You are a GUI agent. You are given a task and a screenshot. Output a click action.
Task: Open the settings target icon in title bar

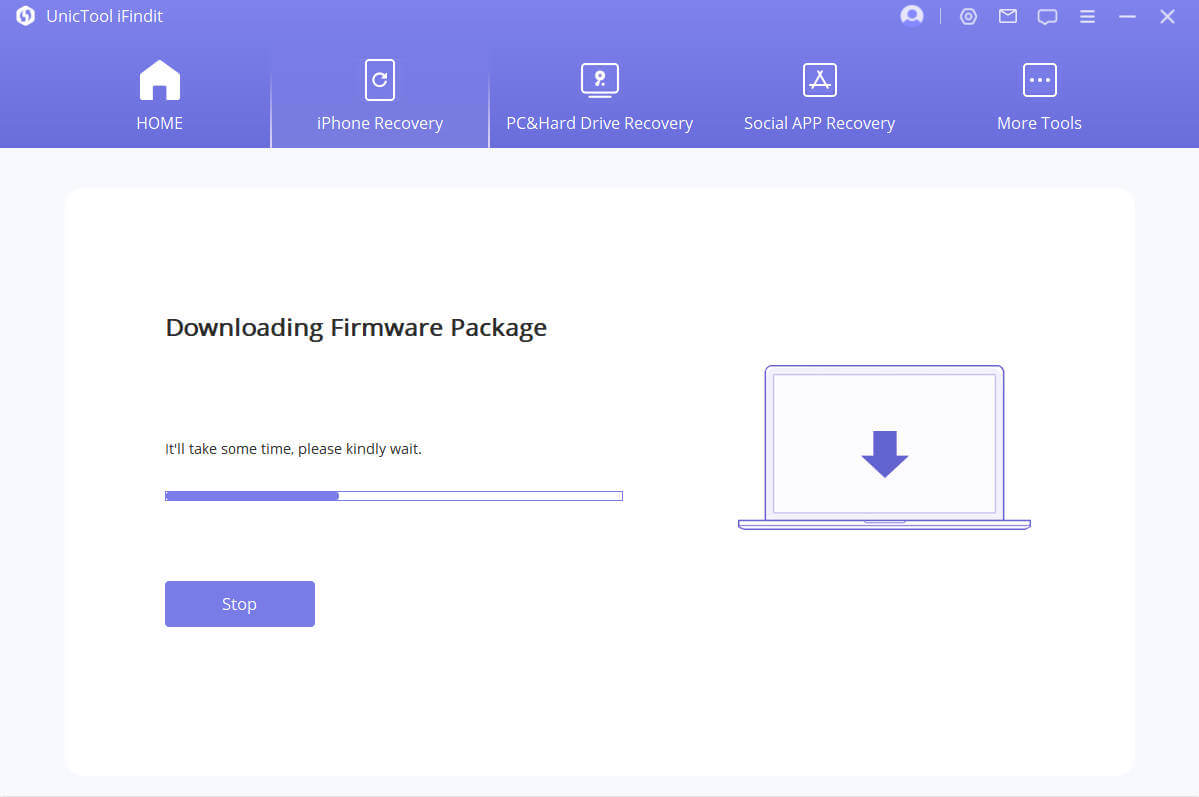(x=968, y=16)
